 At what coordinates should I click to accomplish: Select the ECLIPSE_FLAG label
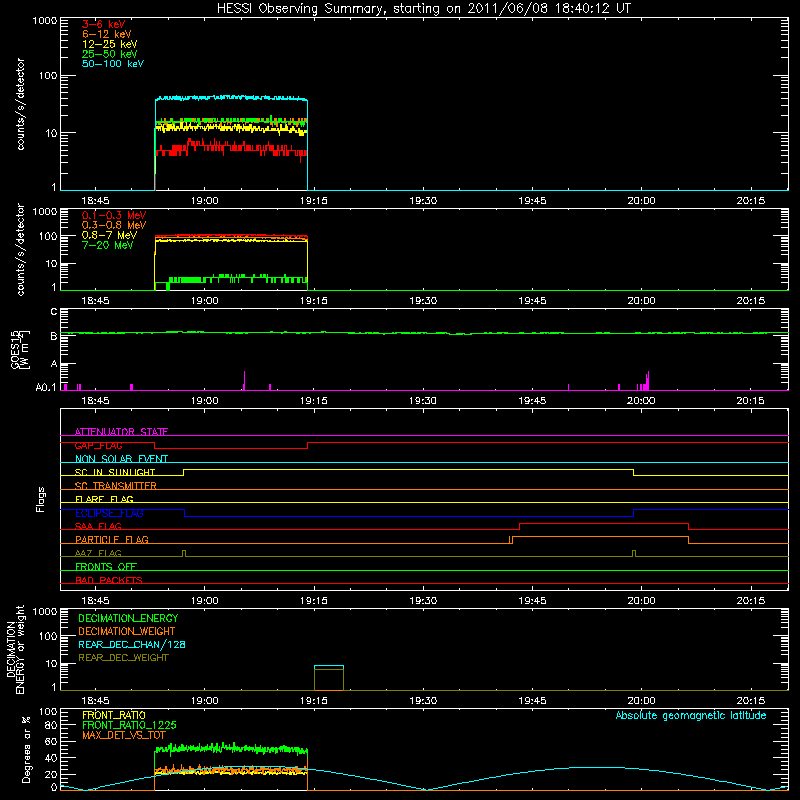click(x=109, y=513)
